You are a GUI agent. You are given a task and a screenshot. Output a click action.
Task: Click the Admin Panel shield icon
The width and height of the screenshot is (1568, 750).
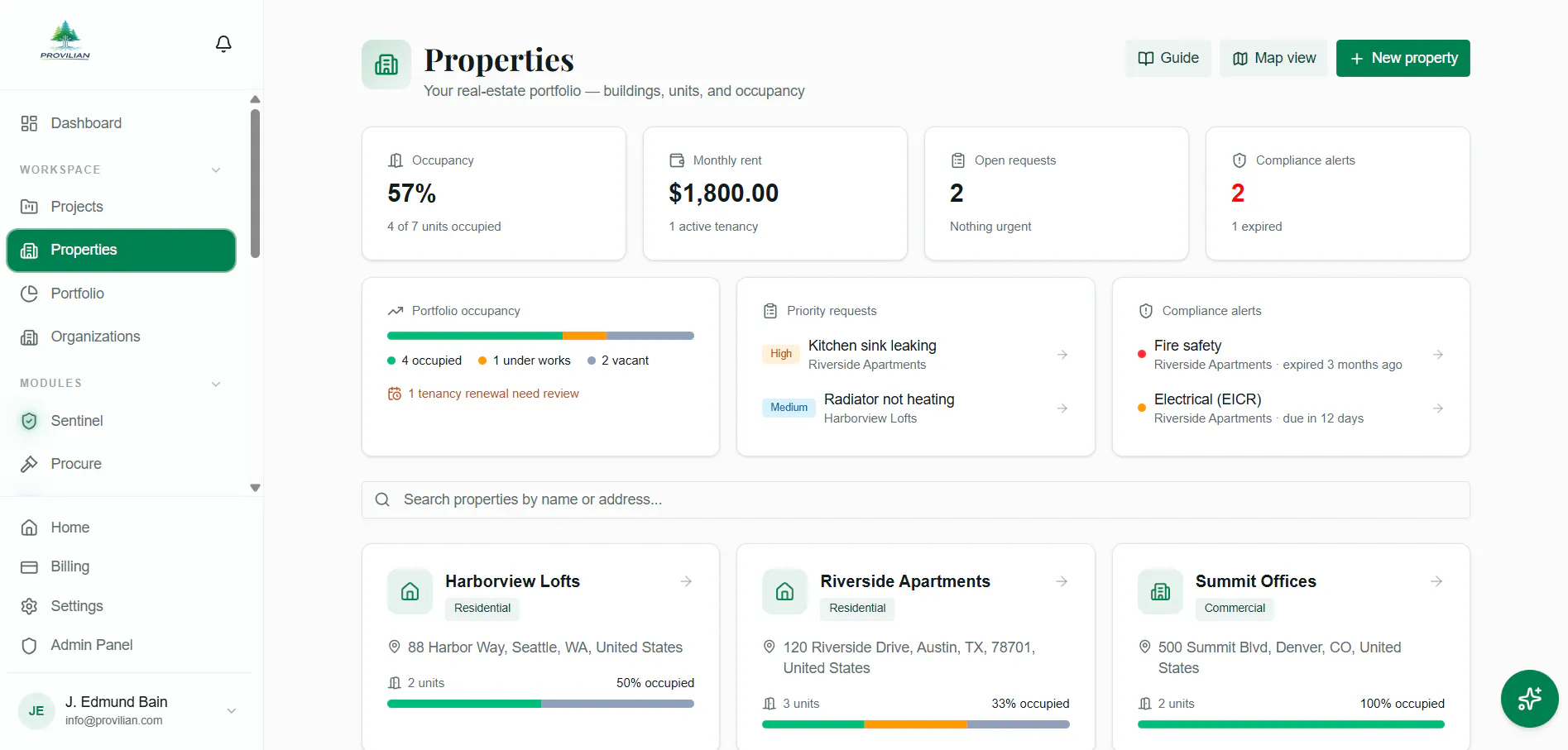[x=29, y=646]
